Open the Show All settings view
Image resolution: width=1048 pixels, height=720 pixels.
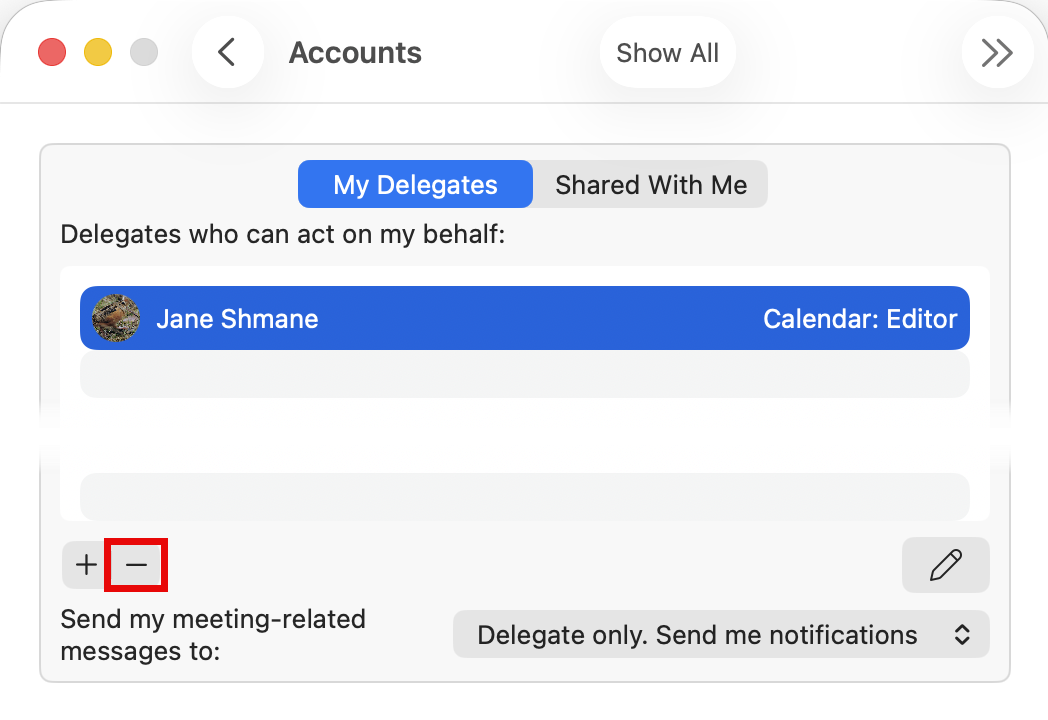(x=667, y=52)
